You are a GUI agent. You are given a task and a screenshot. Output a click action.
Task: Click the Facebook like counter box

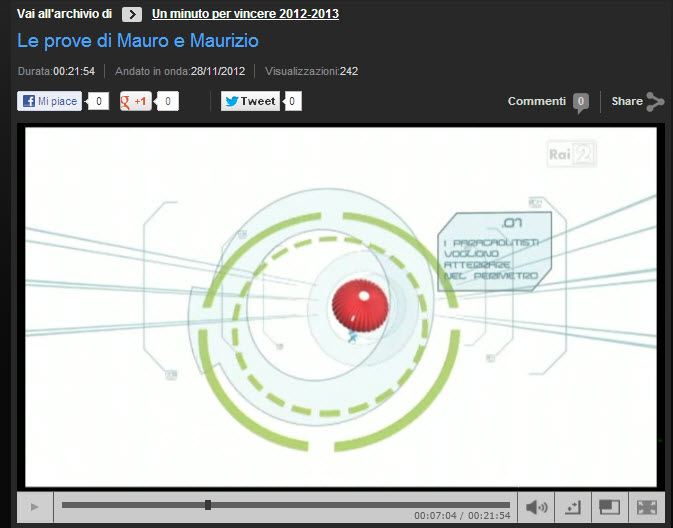coord(98,101)
